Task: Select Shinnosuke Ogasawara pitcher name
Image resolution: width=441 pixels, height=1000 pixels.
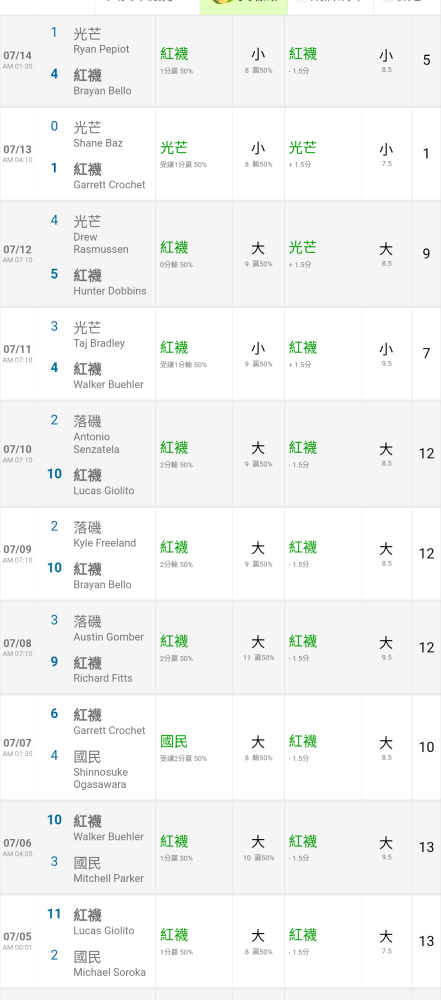Action: point(100,778)
